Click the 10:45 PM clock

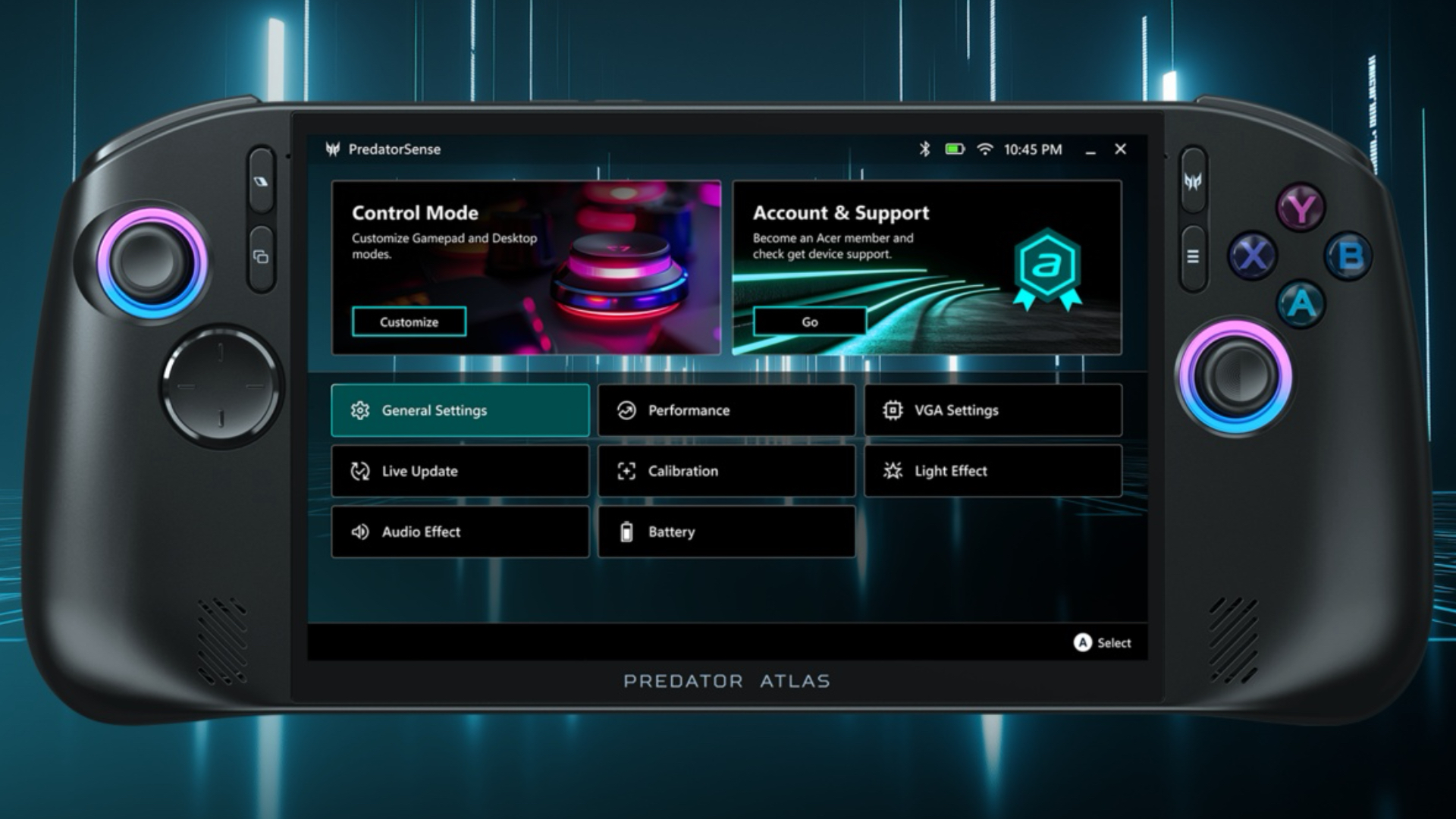click(1033, 149)
